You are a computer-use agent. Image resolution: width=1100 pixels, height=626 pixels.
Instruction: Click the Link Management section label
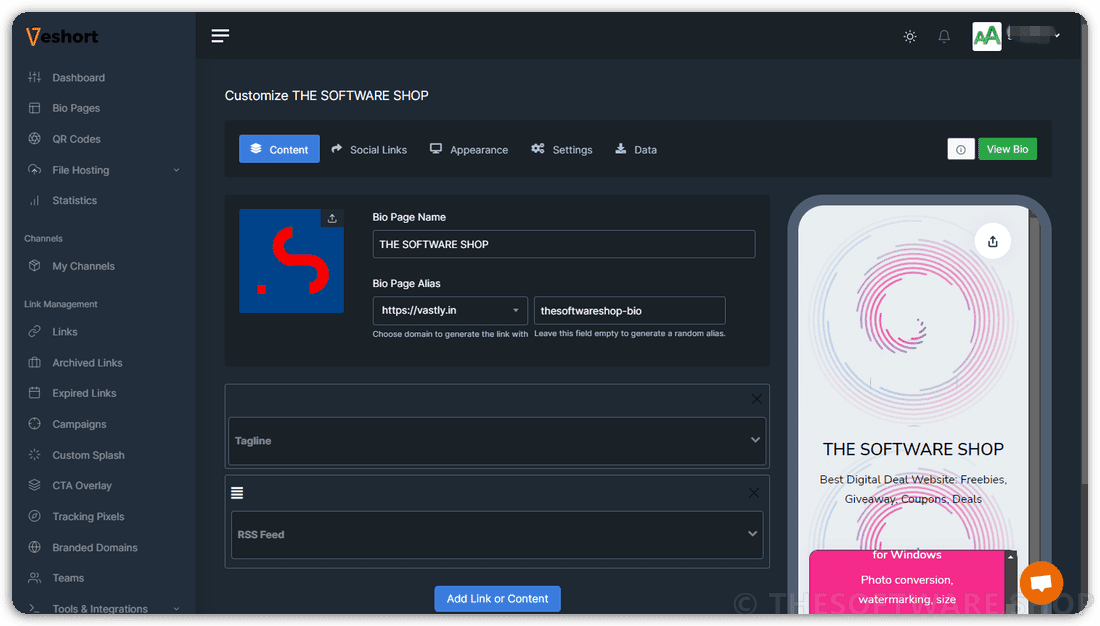click(x=61, y=304)
